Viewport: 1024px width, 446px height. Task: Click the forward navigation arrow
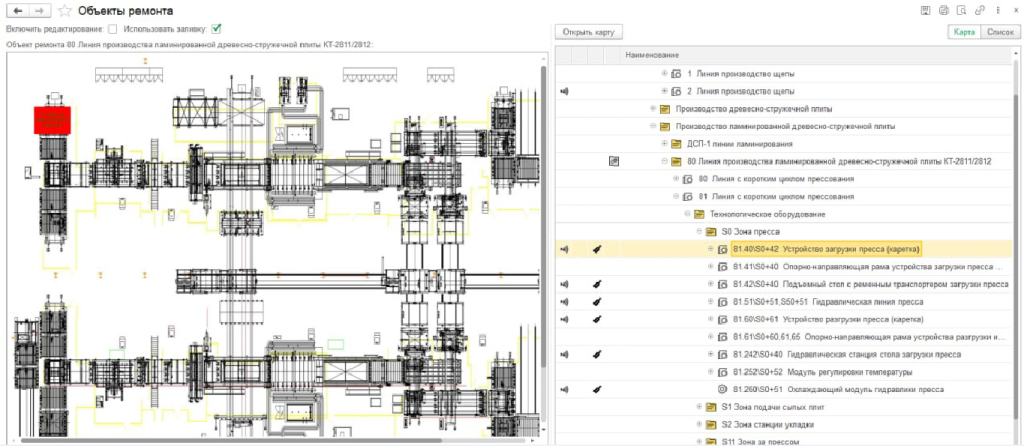click(39, 10)
